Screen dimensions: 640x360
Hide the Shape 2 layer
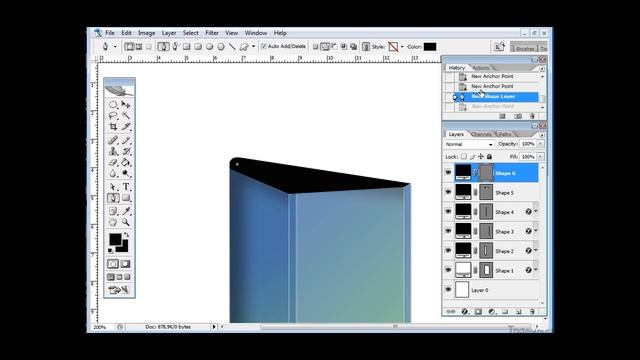coord(448,251)
